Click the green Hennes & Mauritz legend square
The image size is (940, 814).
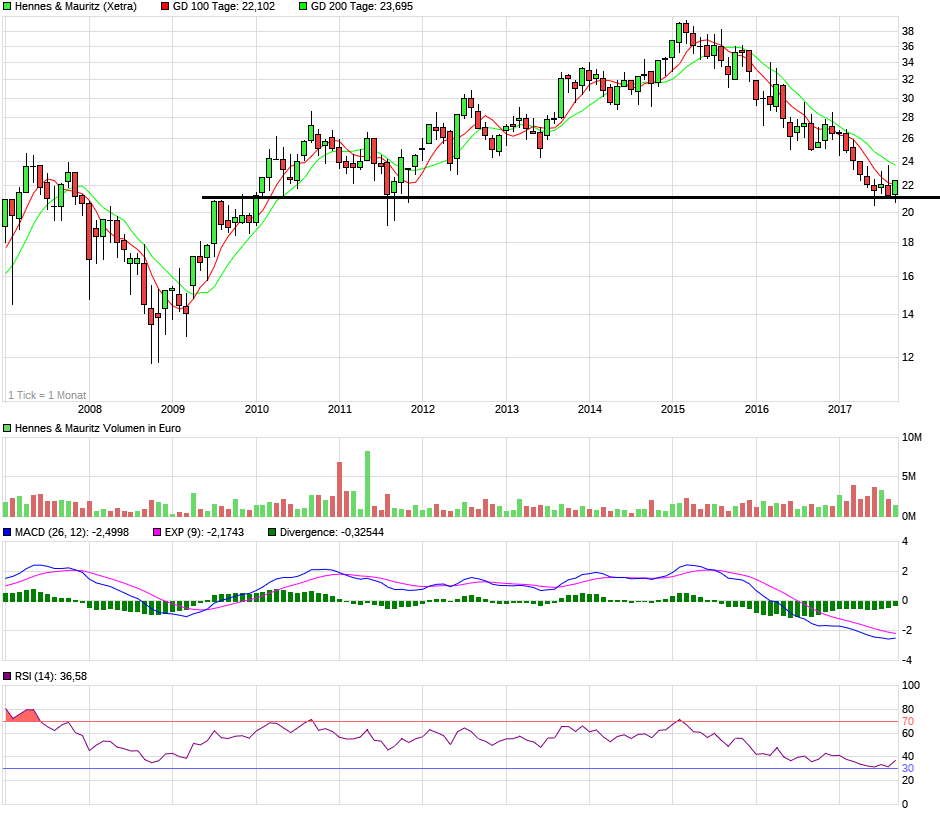pos(8,7)
